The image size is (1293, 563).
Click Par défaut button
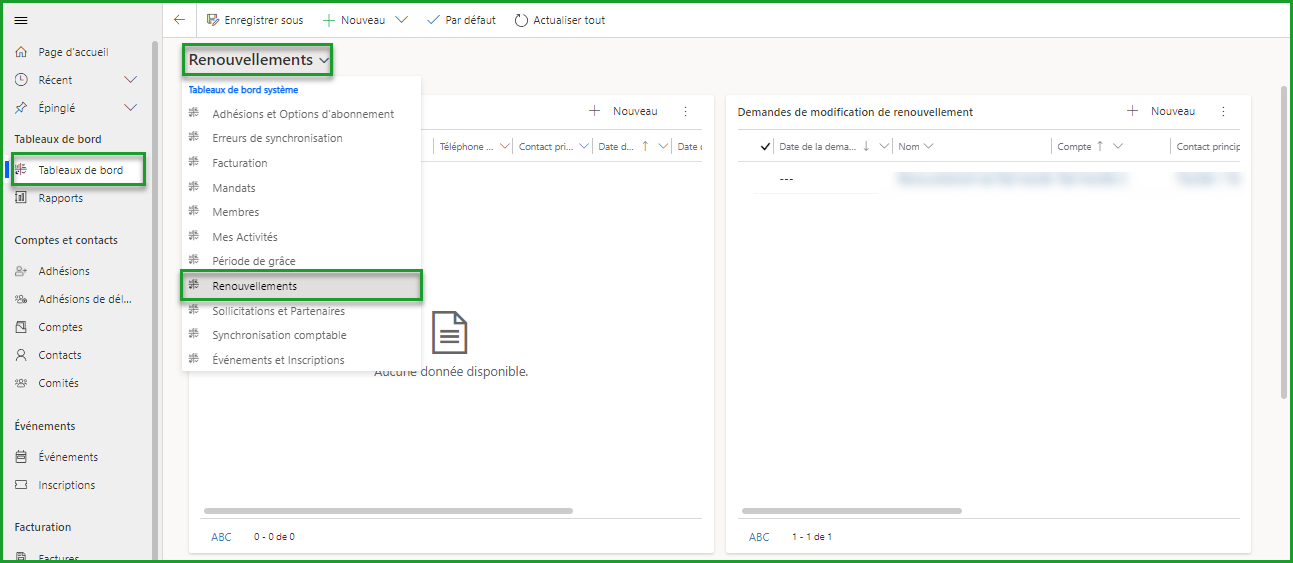(461, 20)
